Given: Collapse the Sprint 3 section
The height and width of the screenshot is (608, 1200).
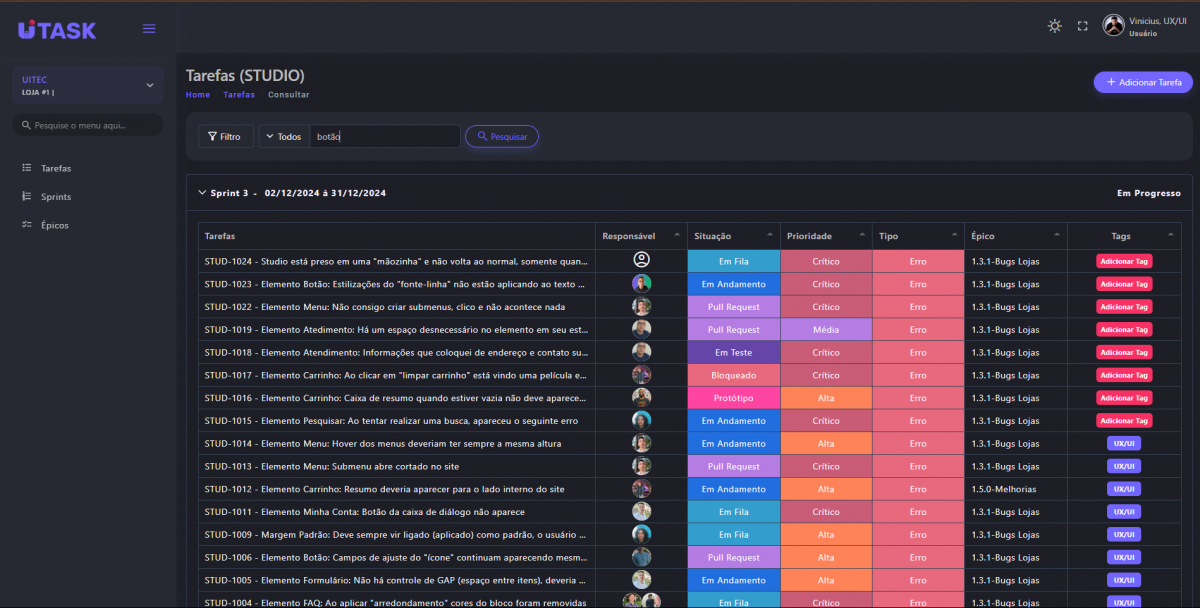Looking at the screenshot, I should pyautogui.click(x=202, y=193).
